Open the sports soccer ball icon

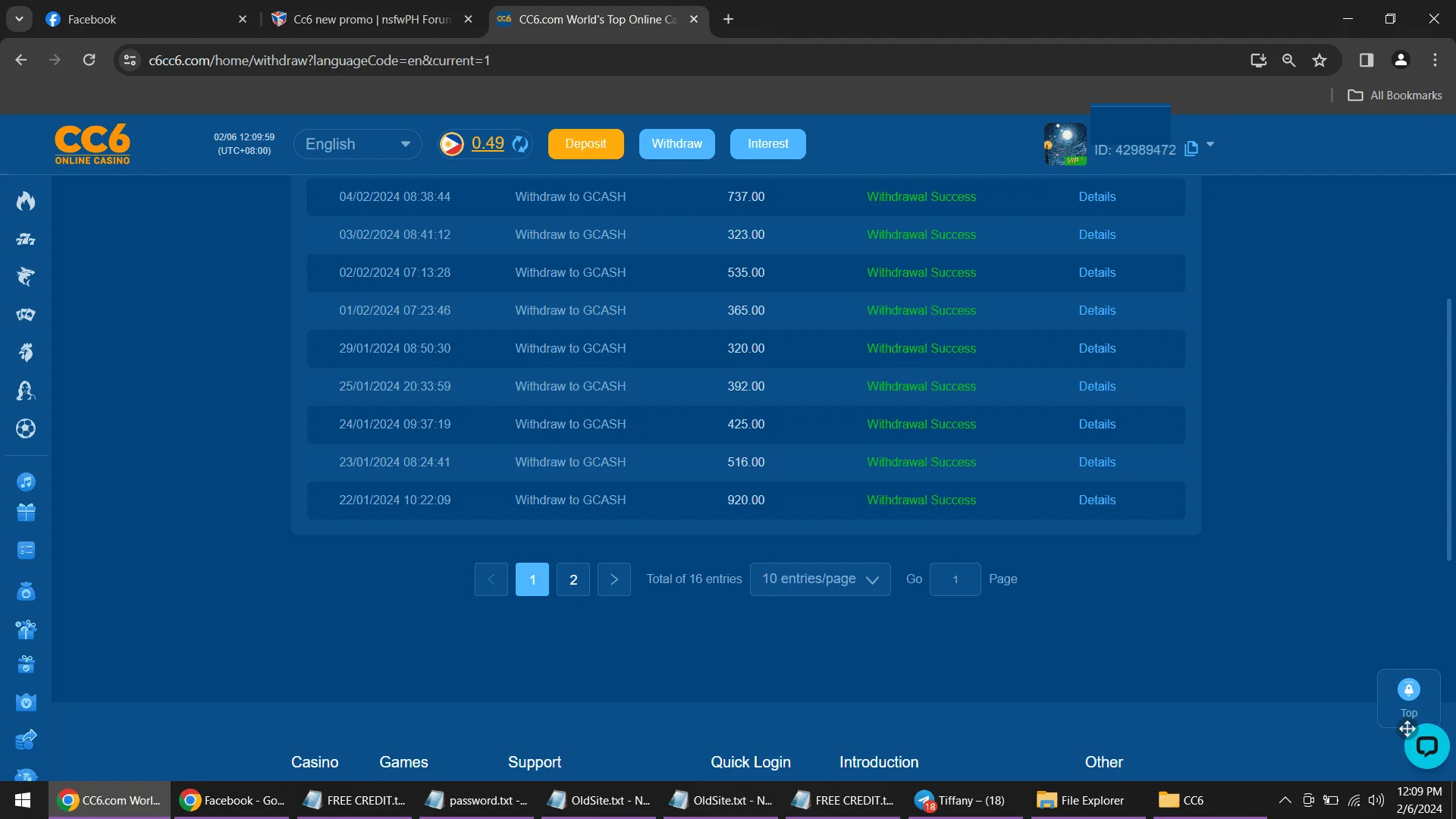tap(26, 428)
